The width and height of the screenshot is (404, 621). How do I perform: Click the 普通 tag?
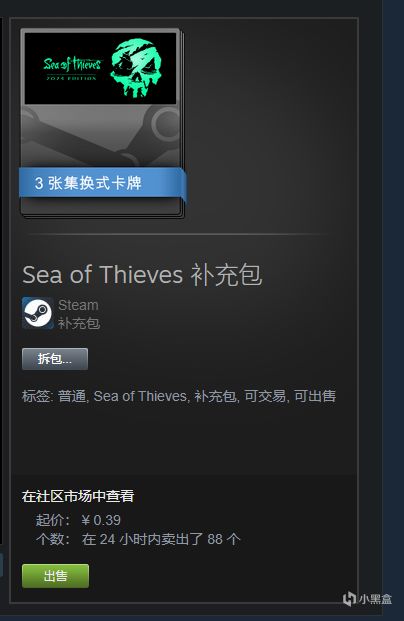pos(72,396)
